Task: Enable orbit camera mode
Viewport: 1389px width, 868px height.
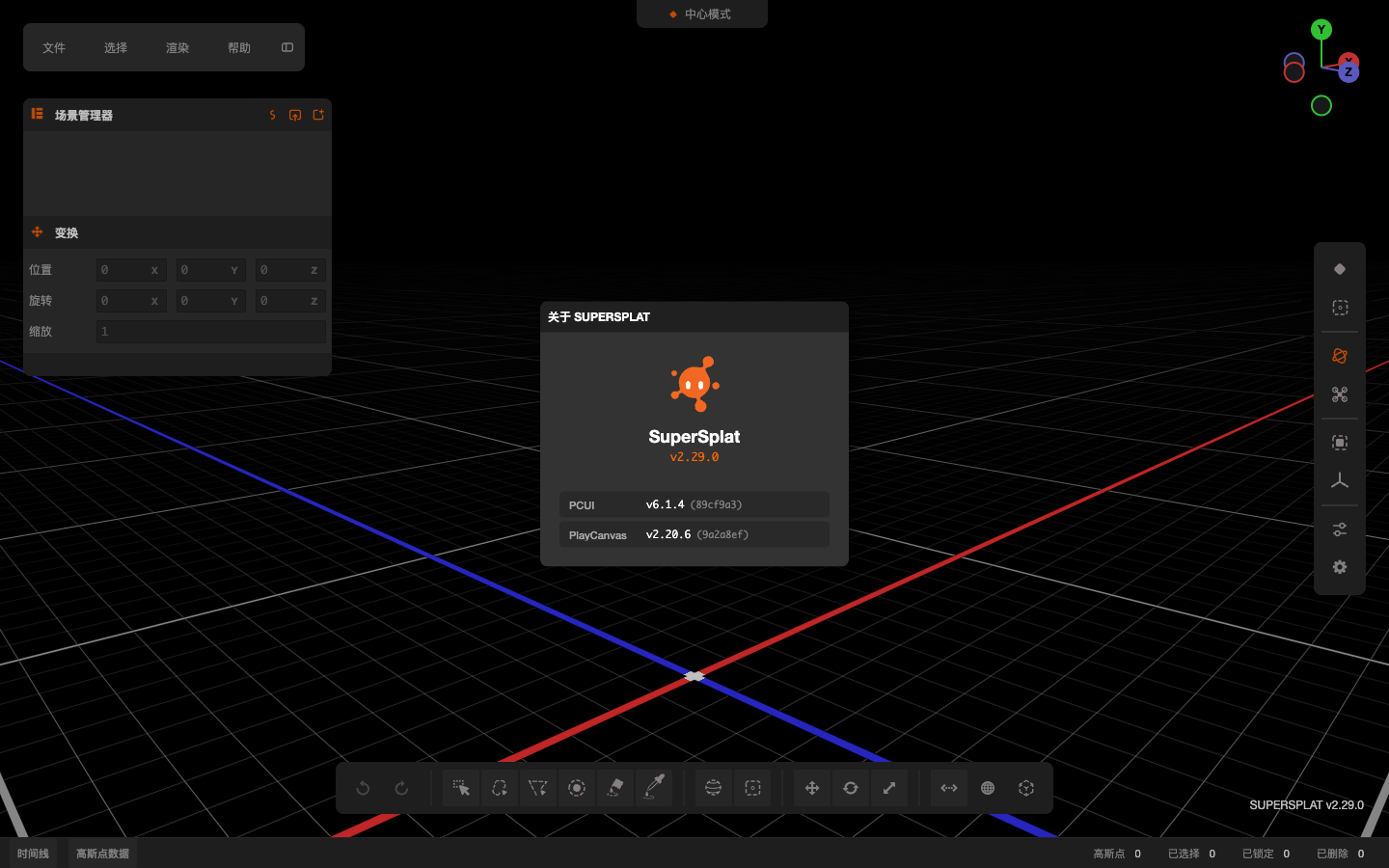Action: tap(1340, 356)
